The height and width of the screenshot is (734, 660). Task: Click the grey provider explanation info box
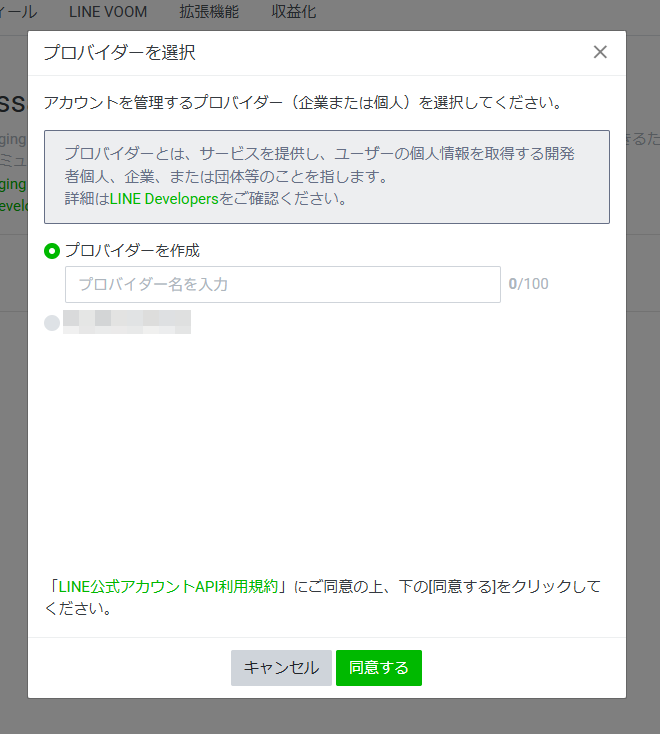pyautogui.click(x=326, y=176)
